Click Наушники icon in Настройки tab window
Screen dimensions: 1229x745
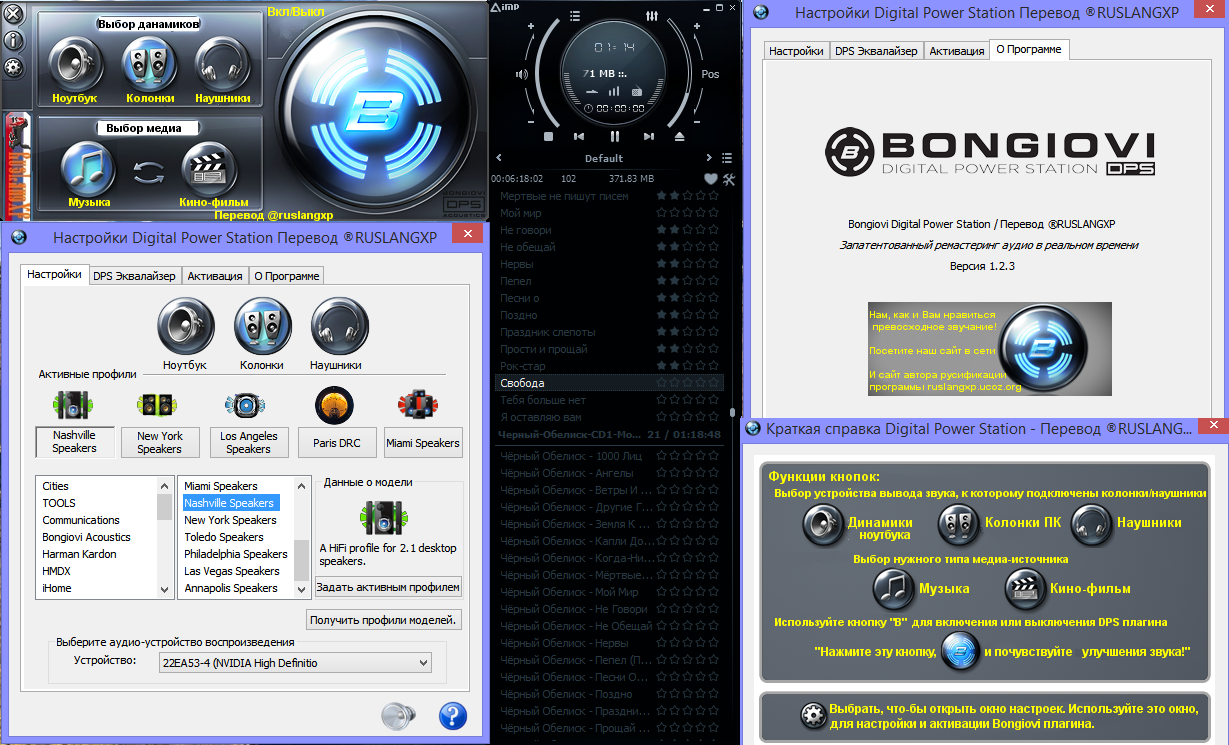point(340,326)
